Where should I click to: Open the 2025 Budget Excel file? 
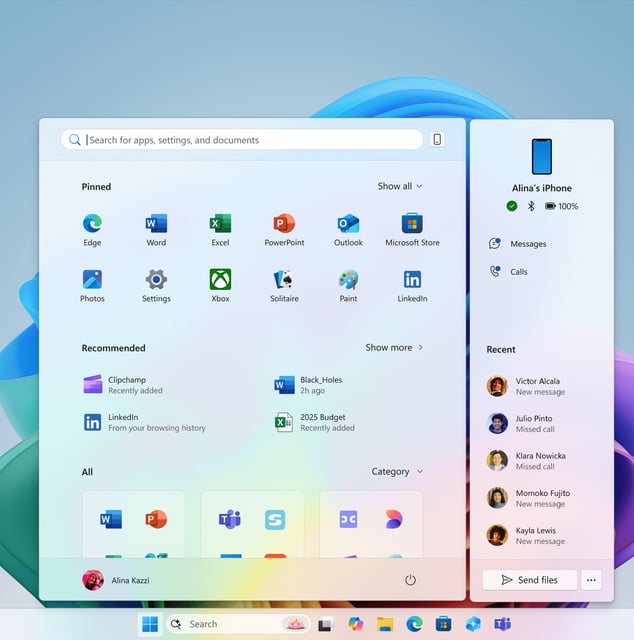click(x=315, y=422)
